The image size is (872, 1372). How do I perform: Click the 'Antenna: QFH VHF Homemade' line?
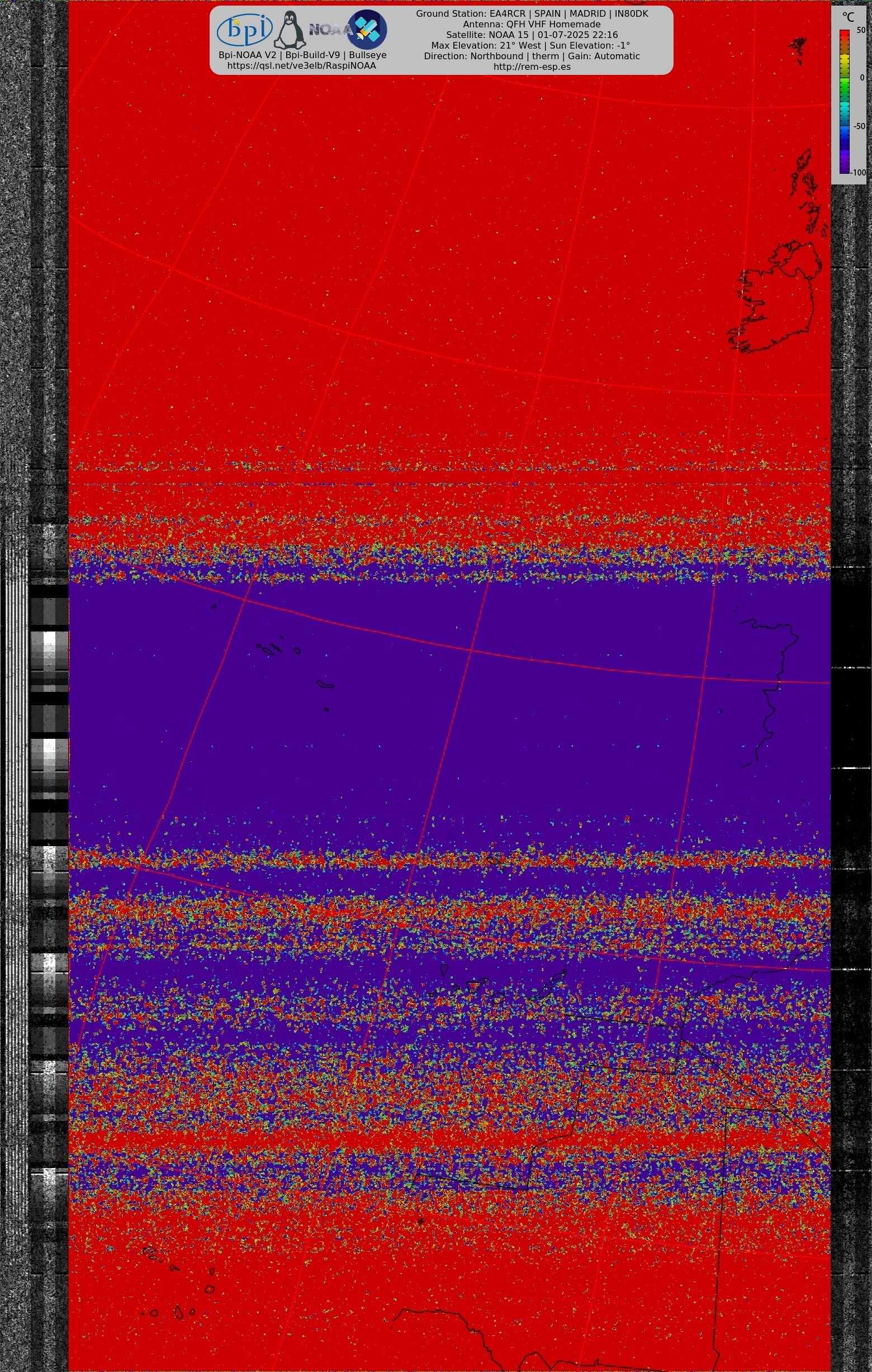tap(532, 25)
